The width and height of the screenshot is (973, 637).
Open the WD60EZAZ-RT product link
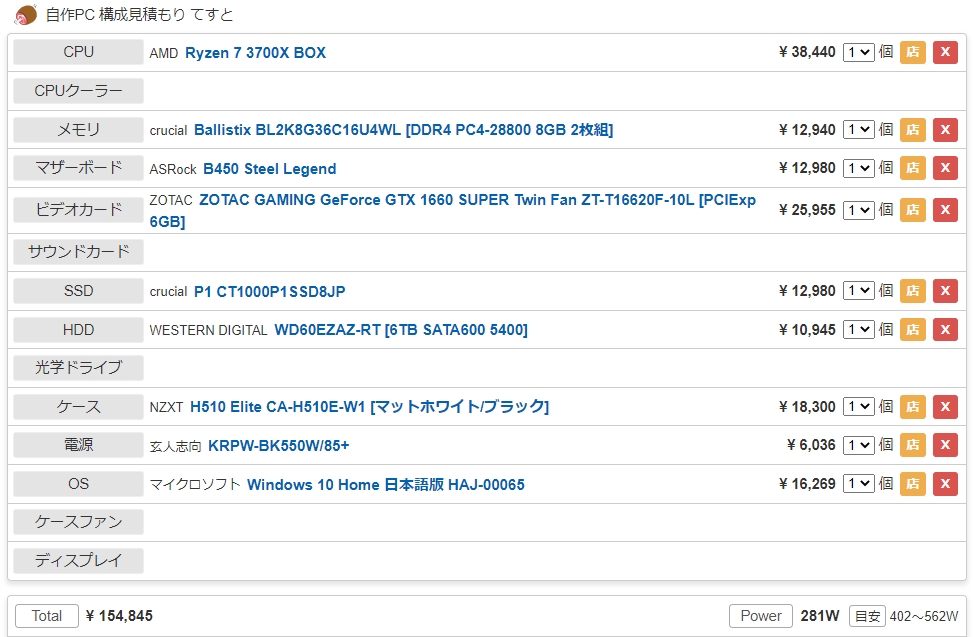(401, 330)
